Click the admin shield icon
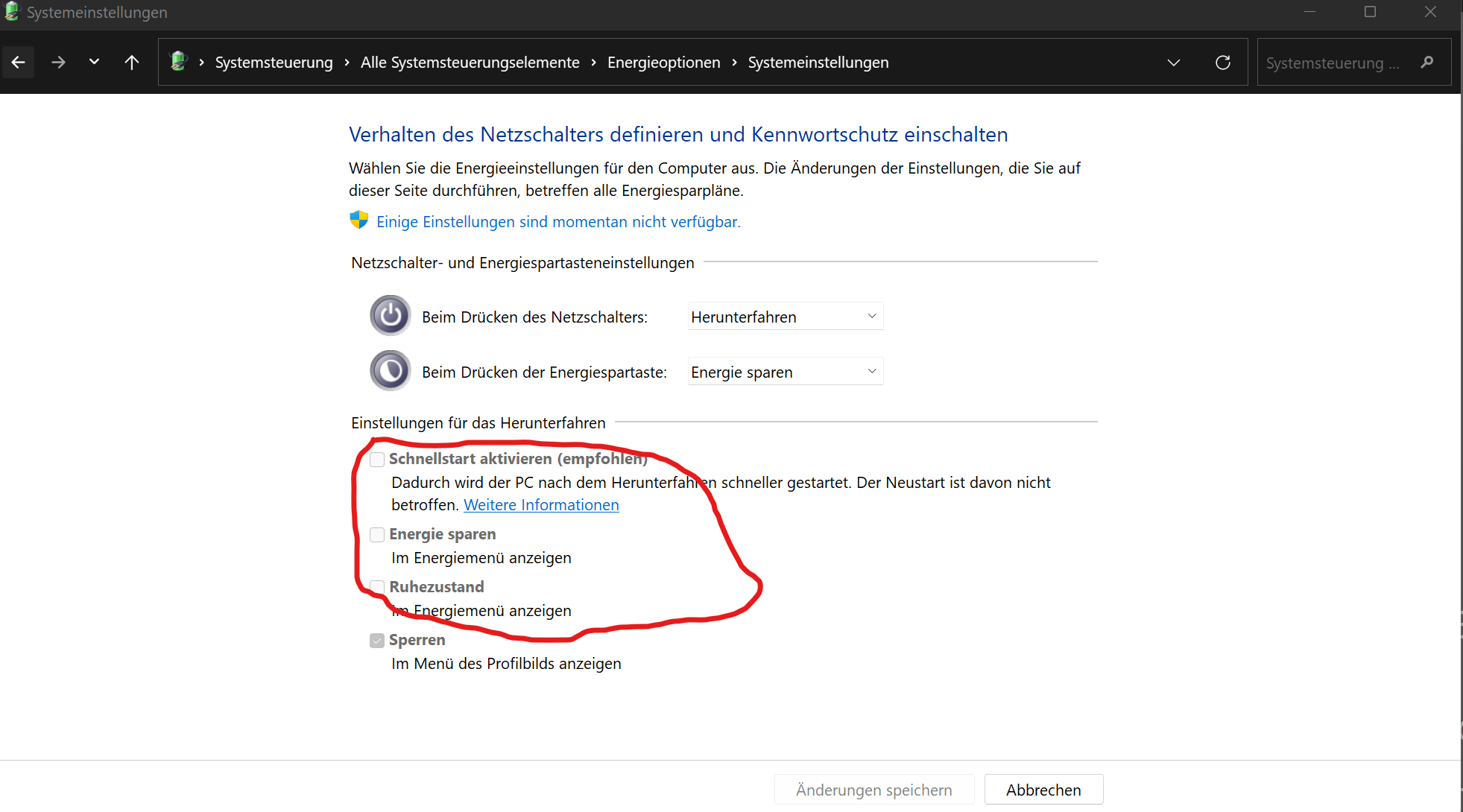1463x812 pixels. 359,221
